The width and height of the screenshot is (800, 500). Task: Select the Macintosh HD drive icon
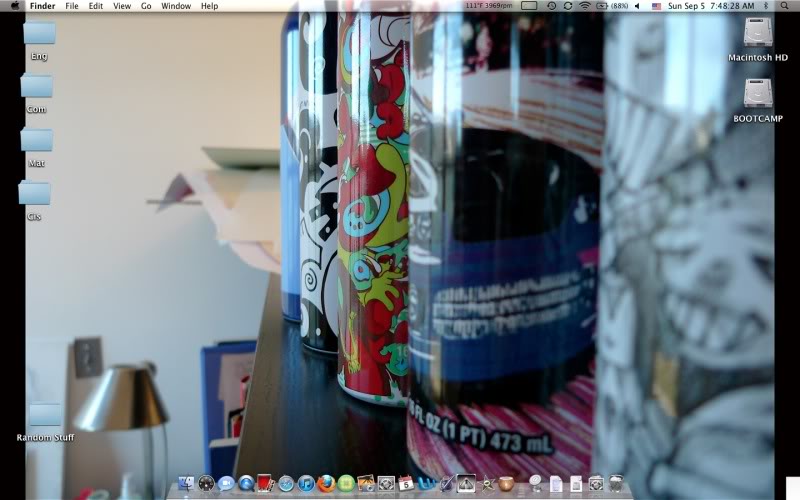(758, 32)
